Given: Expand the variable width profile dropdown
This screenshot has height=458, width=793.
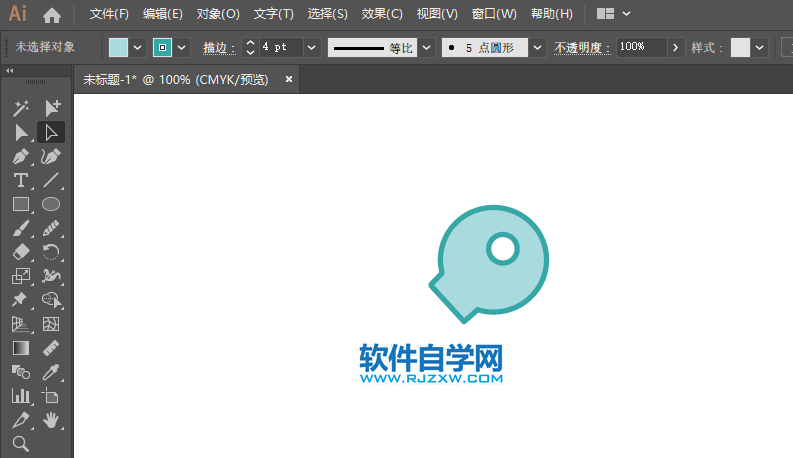Looking at the screenshot, I should click(427, 48).
